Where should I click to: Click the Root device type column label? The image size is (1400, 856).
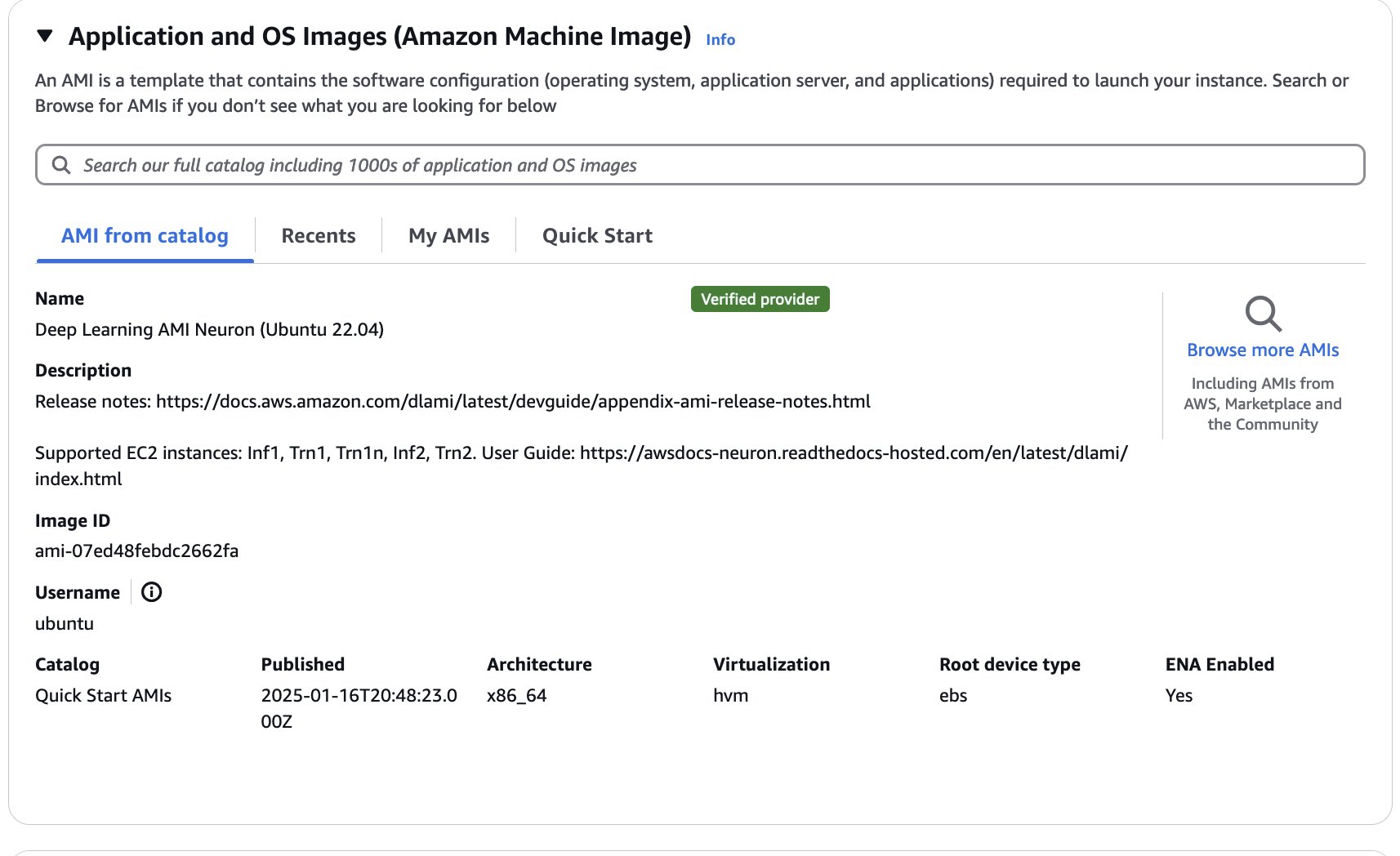[1010, 665]
